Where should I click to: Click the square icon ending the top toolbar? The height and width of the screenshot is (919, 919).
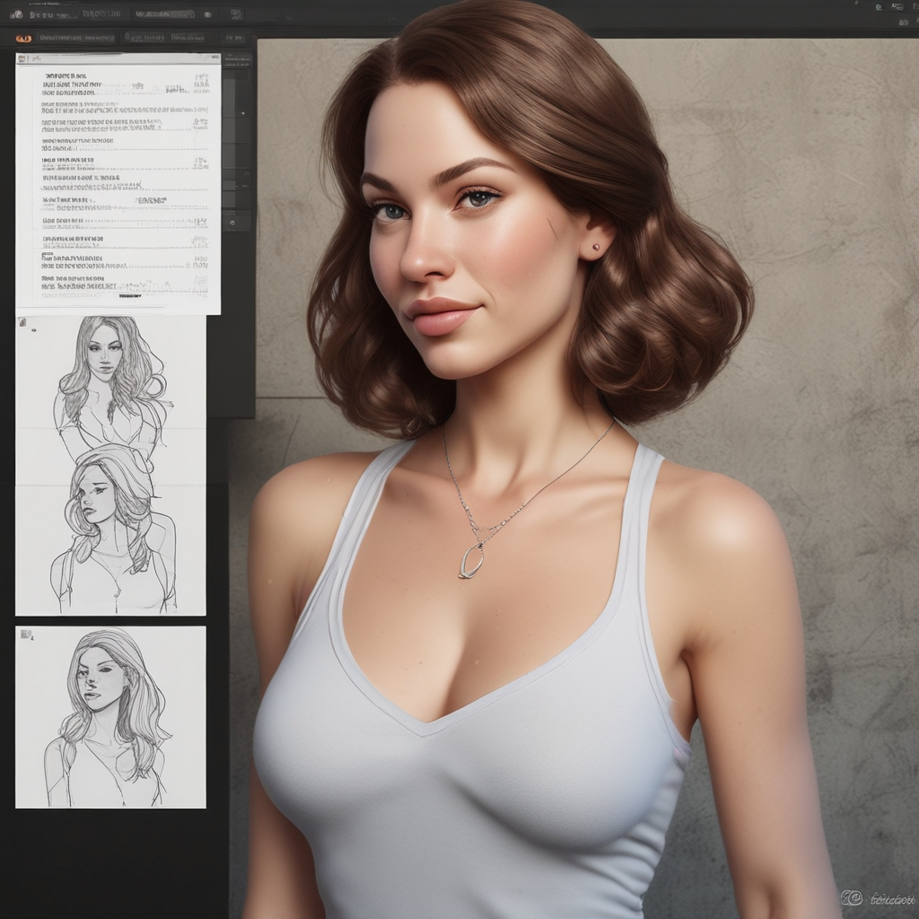tap(236, 15)
